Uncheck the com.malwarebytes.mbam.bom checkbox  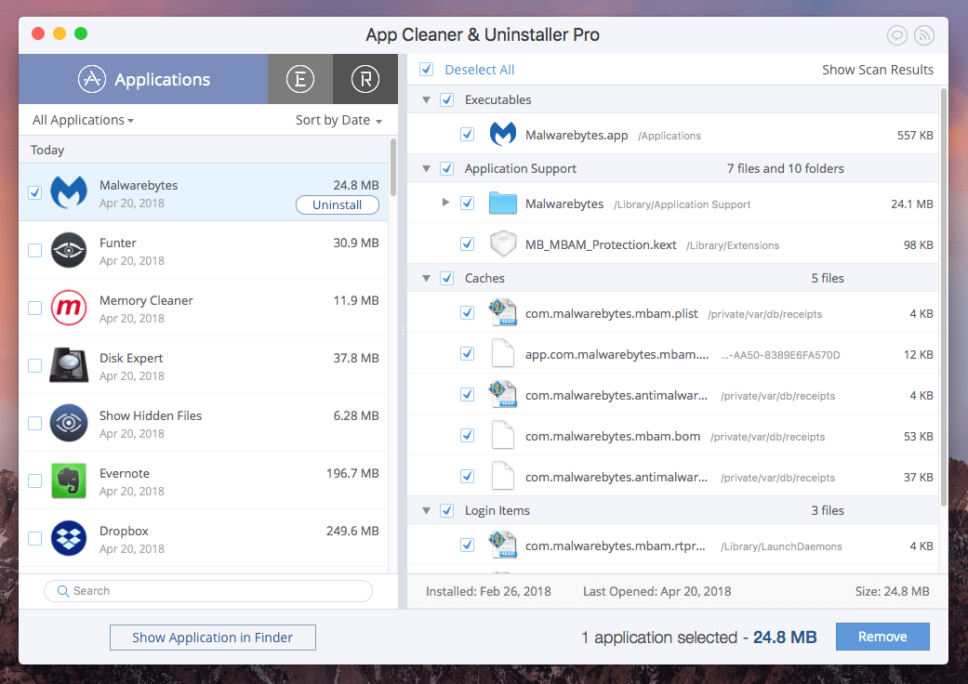point(467,435)
